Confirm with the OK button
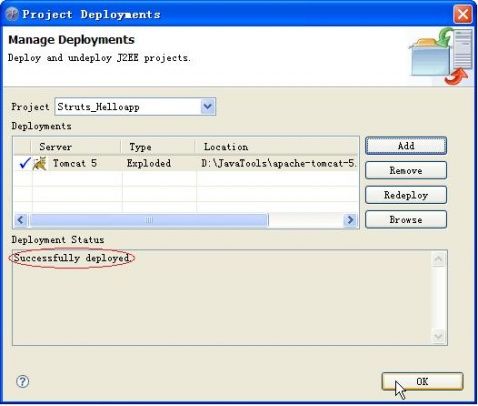The width and height of the screenshot is (478, 406). (422, 381)
